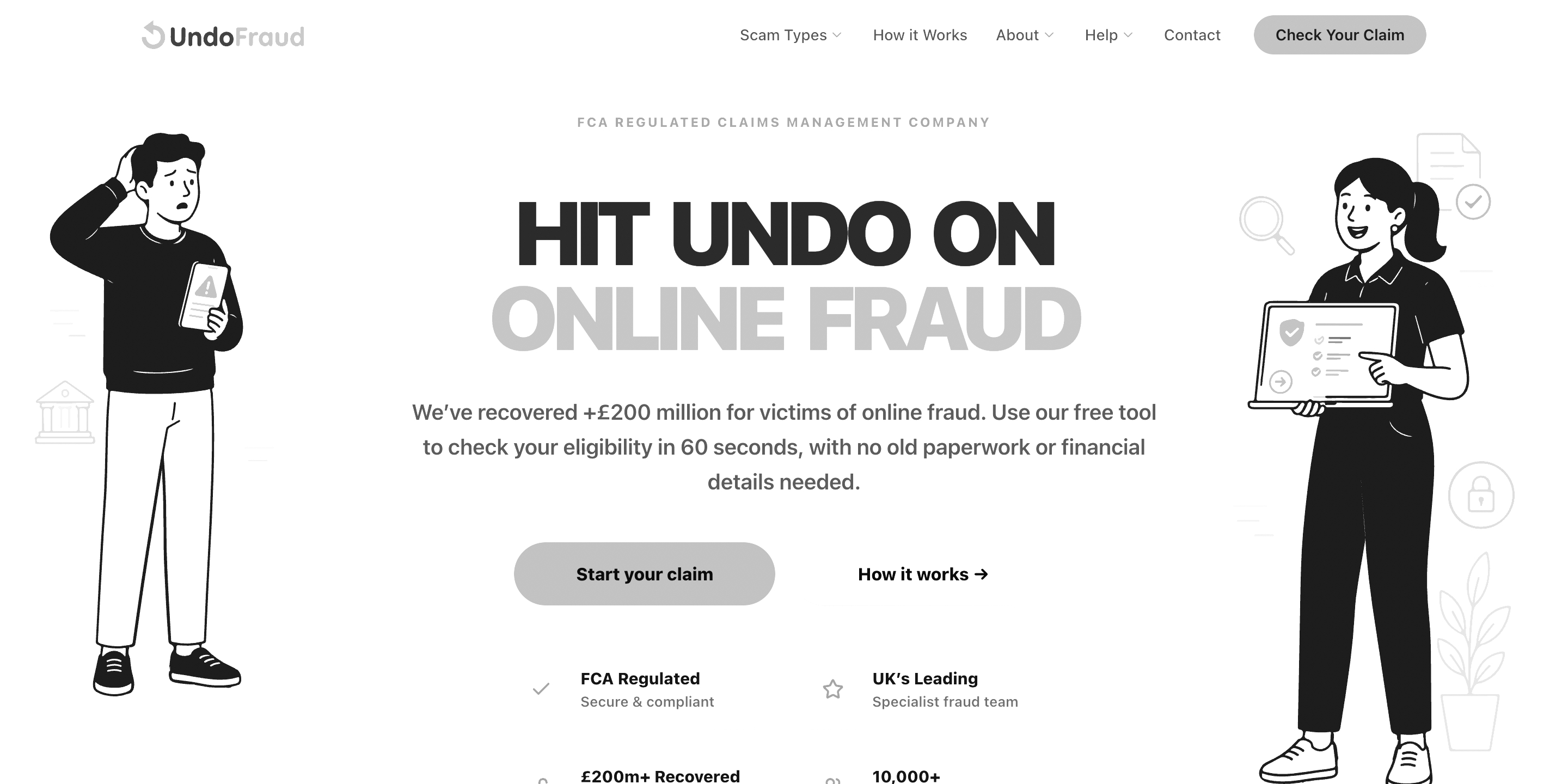Image resolution: width=1568 pixels, height=784 pixels.
Task: Click the Check Your Claim button
Action: click(1340, 35)
